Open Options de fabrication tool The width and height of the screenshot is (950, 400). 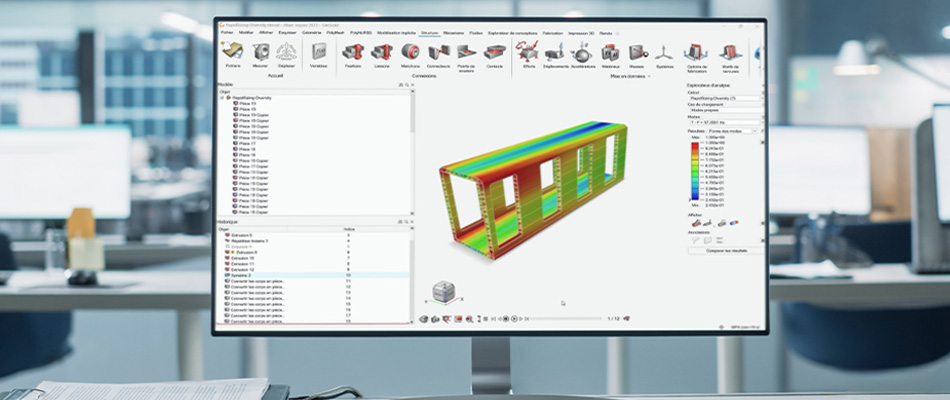[x=697, y=56]
